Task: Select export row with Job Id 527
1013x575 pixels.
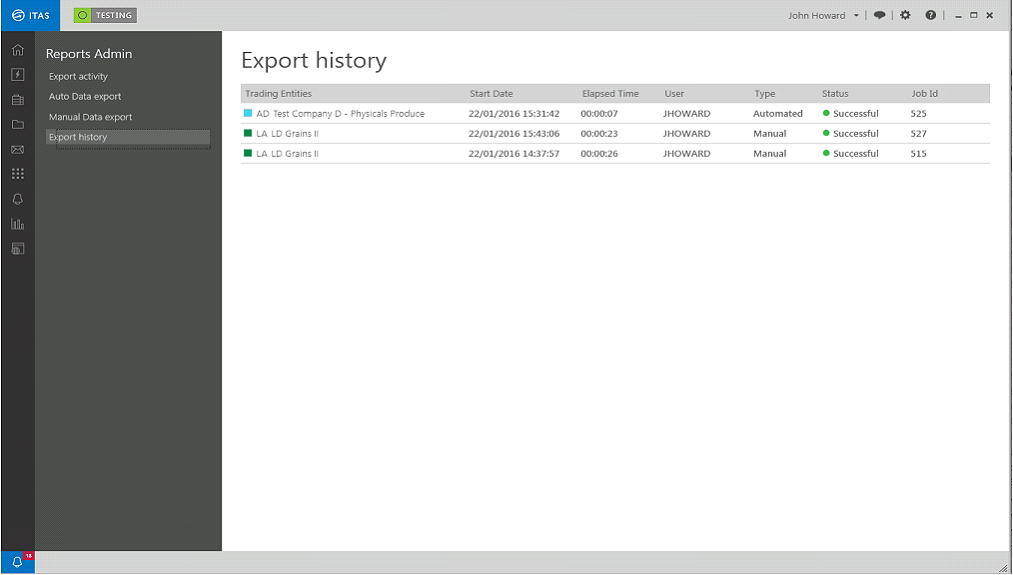Action: [x=615, y=134]
